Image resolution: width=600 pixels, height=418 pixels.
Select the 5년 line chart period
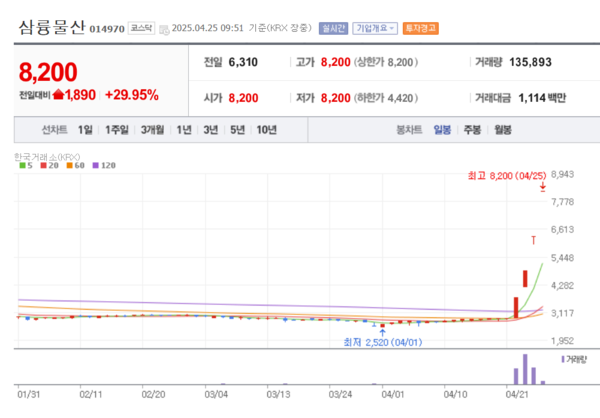(237, 130)
